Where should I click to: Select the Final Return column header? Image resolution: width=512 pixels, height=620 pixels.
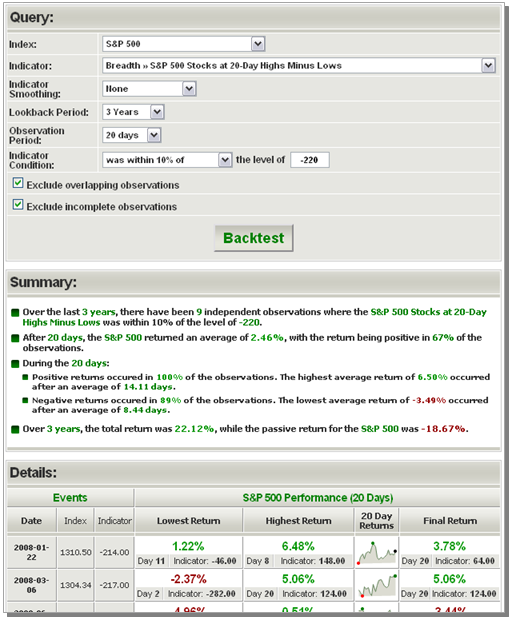point(450,520)
